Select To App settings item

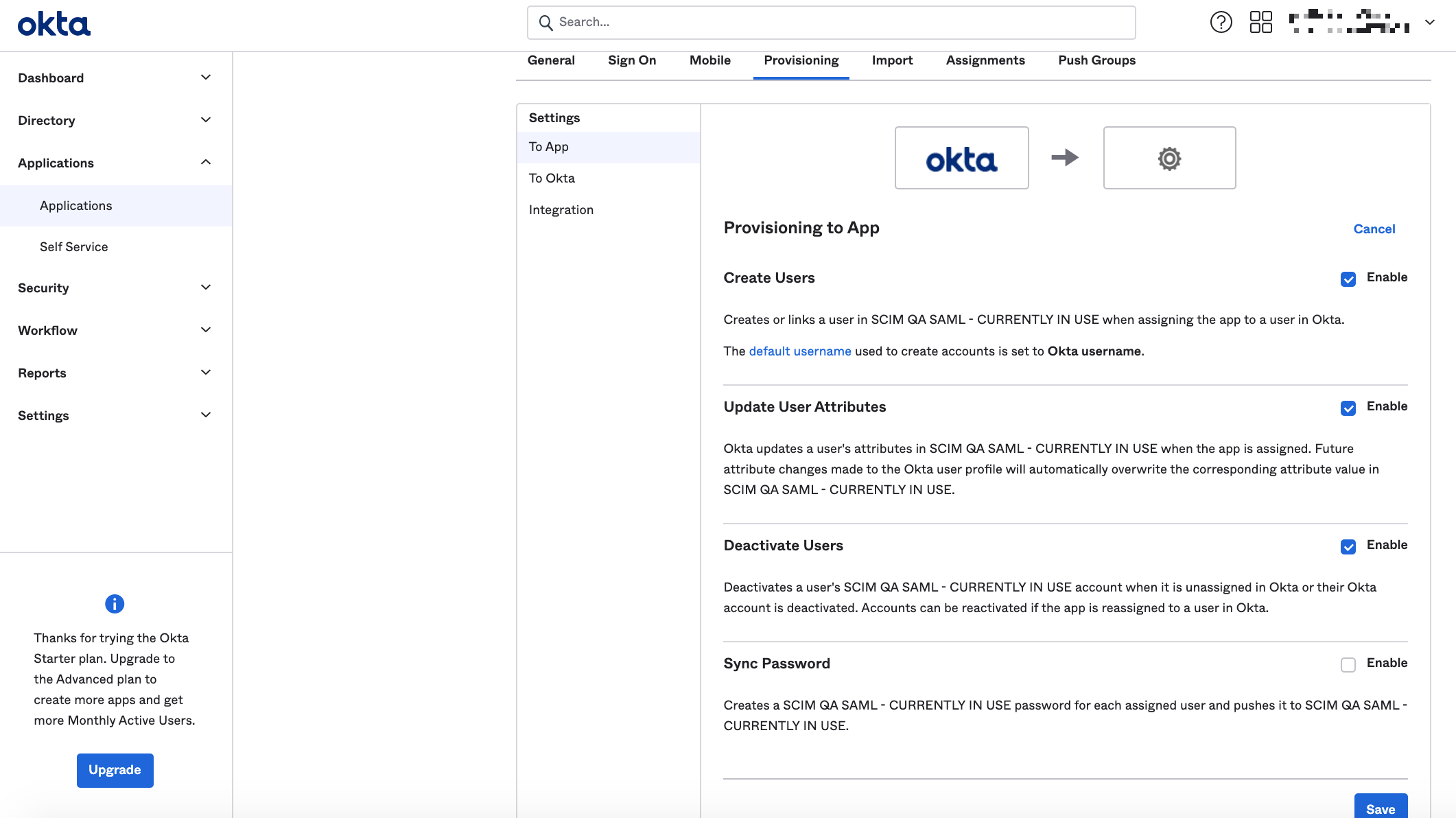click(x=608, y=147)
